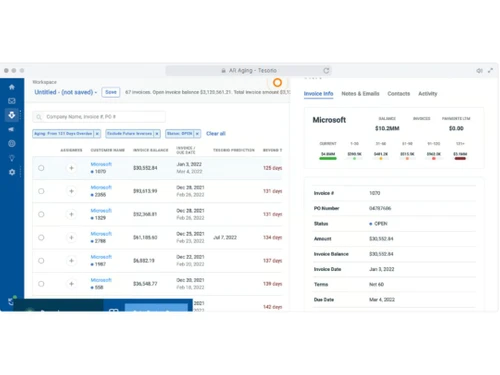The image size is (500, 375).
Task: Add assignee to invoice 2788
Action: pyautogui.click(x=71, y=237)
